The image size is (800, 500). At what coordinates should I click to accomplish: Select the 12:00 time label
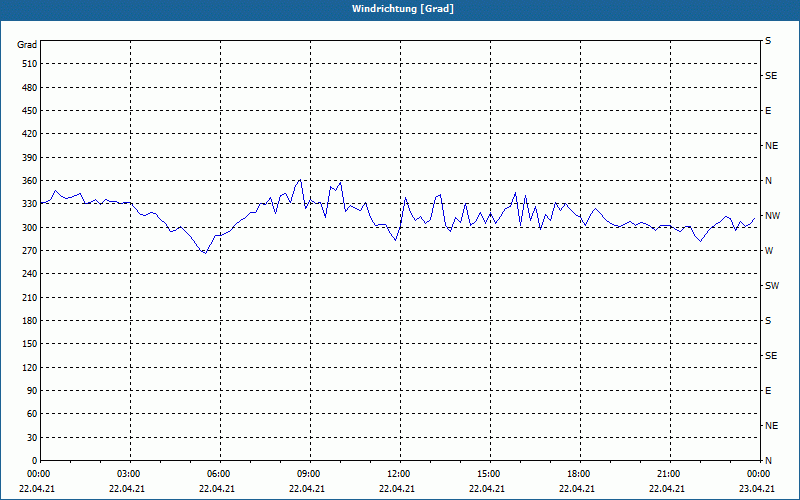coord(398,474)
